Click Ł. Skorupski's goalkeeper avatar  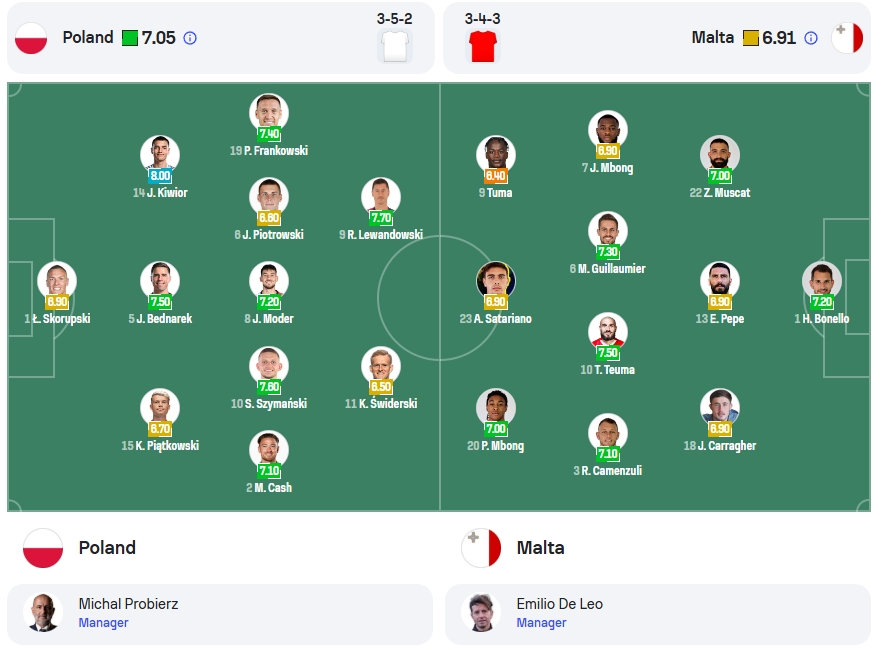click(x=57, y=281)
